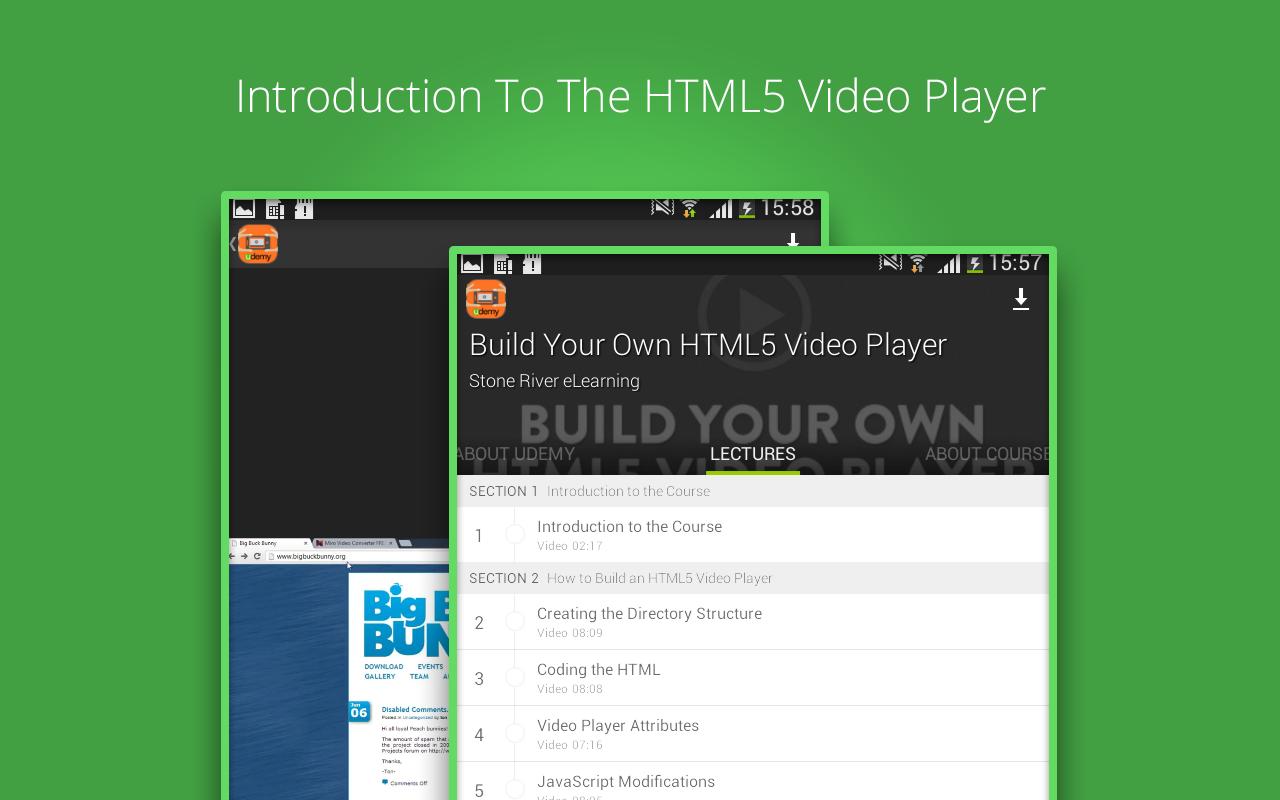Tap the screenshot notification icon in the status bar
Screen dimensions: 1280x800
pos(470,264)
